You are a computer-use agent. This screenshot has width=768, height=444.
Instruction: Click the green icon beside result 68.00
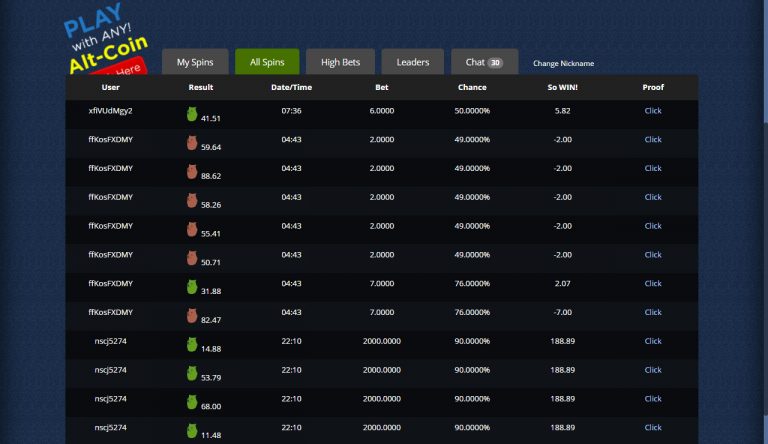coord(192,402)
